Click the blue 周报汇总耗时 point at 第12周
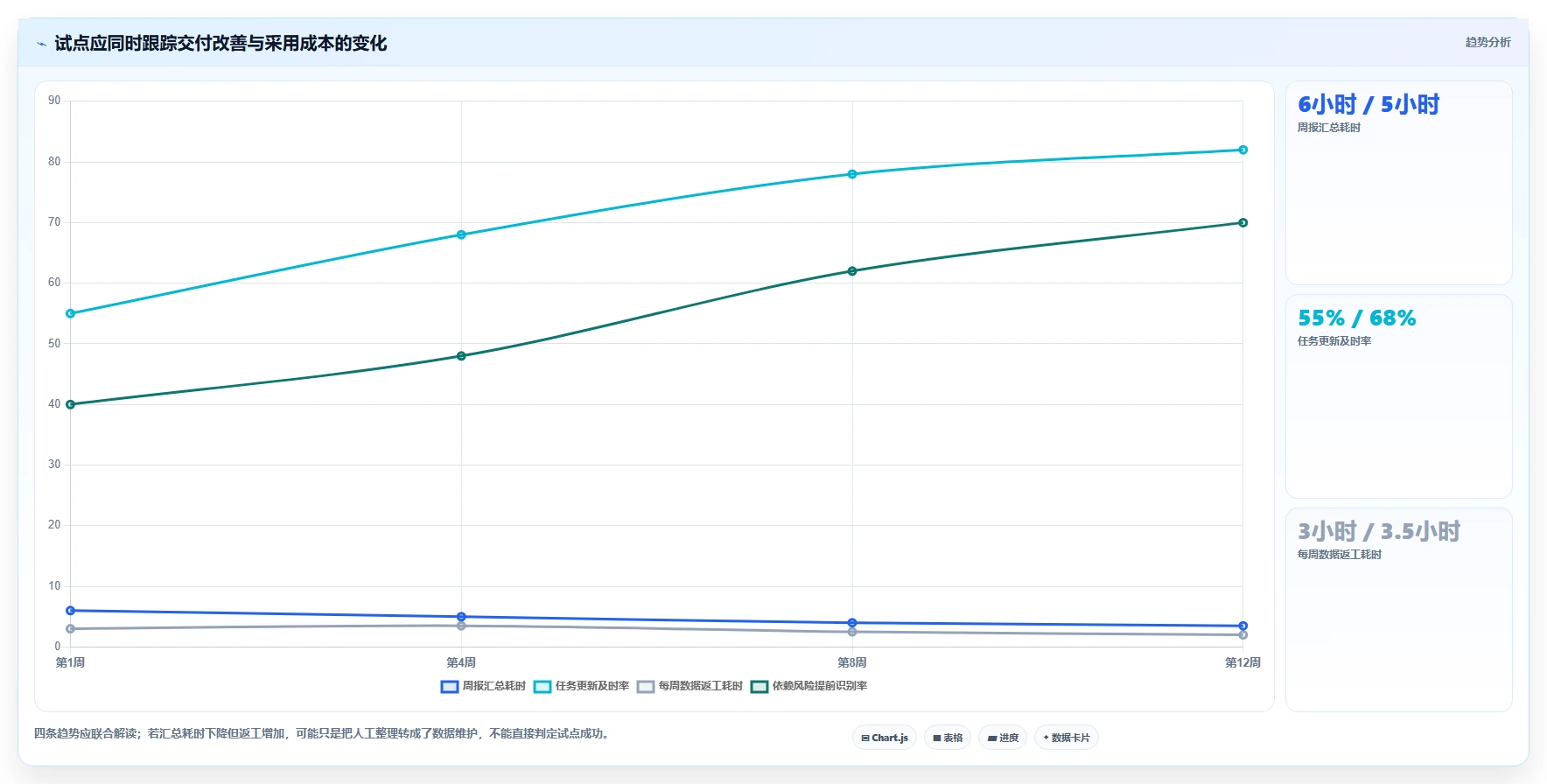Image resolution: width=1547 pixels, height=784 pixels. coord(1242,626)
